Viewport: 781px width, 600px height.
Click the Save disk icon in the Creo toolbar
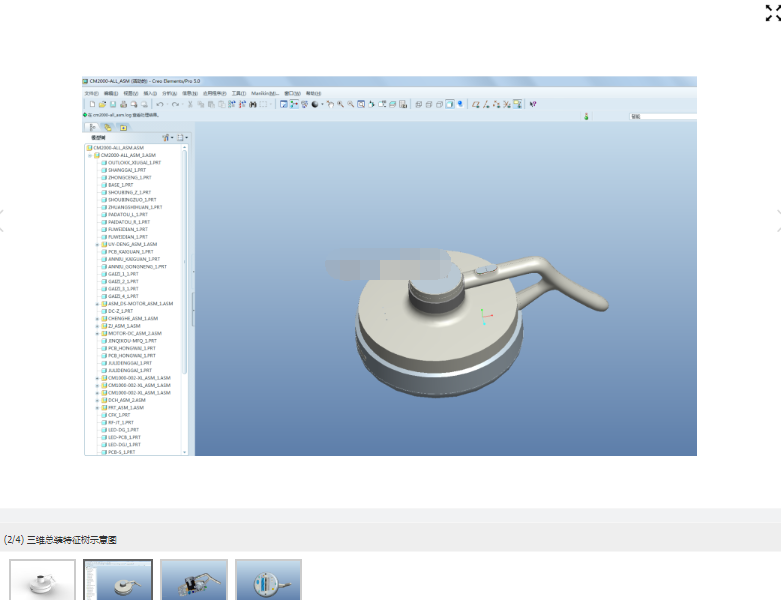point(113,104)
